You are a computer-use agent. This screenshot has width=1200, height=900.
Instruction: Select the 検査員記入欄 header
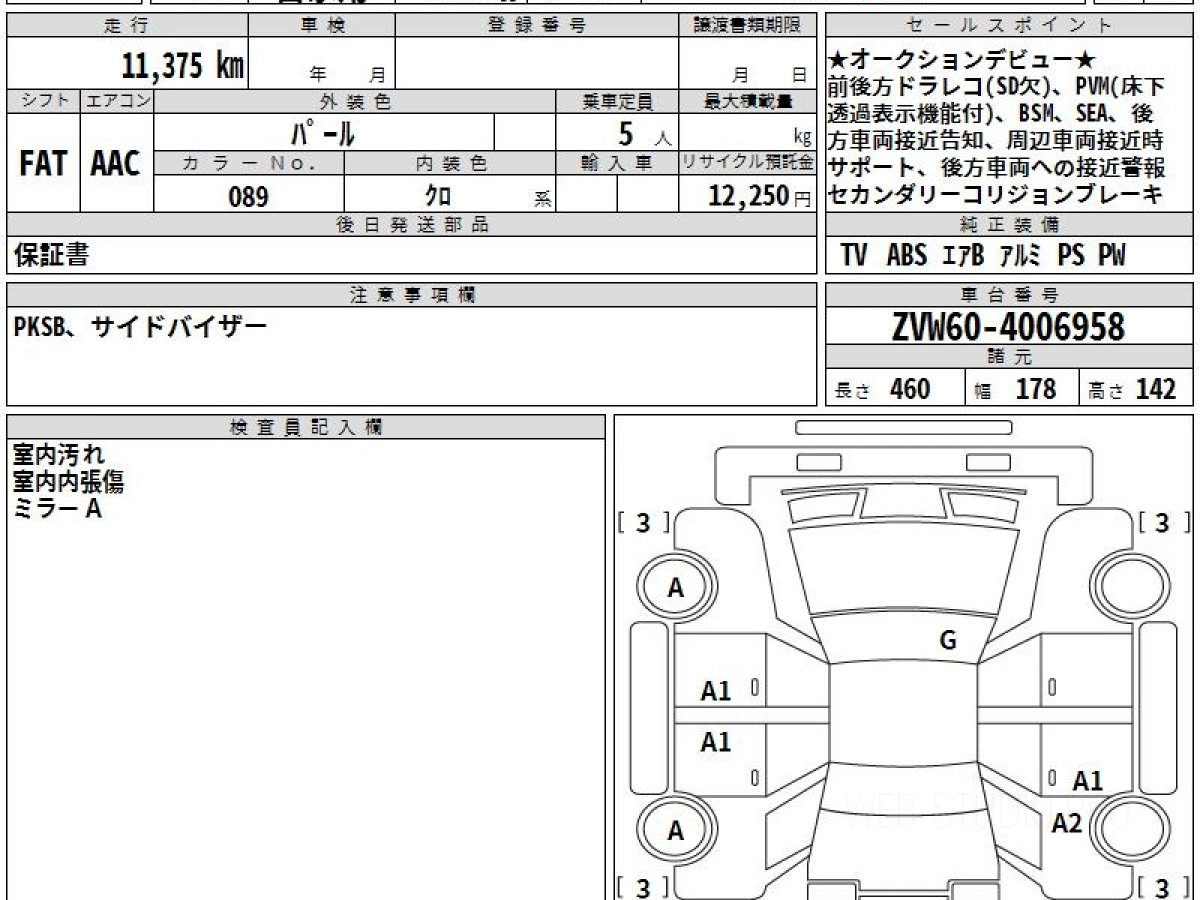click(x=306, y=426)
